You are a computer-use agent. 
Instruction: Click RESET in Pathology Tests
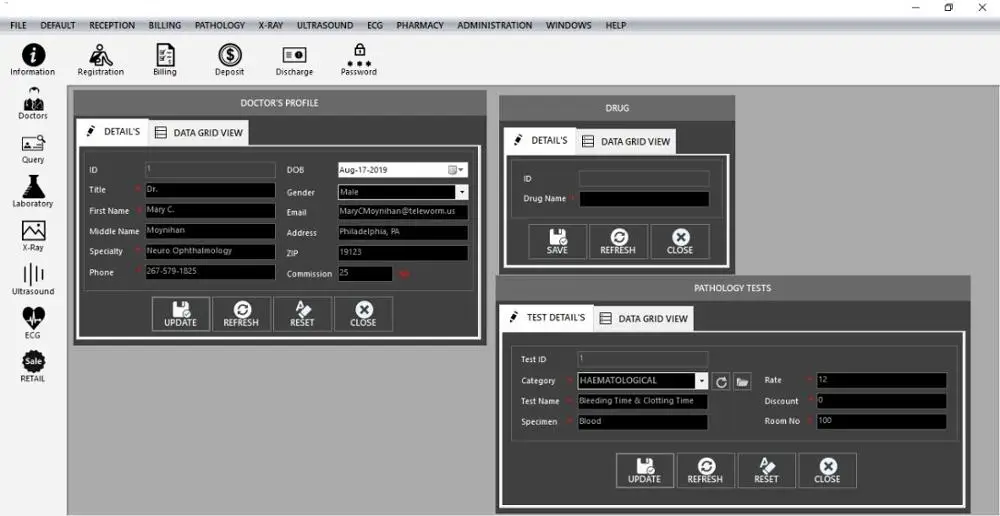tap(767, 471)
